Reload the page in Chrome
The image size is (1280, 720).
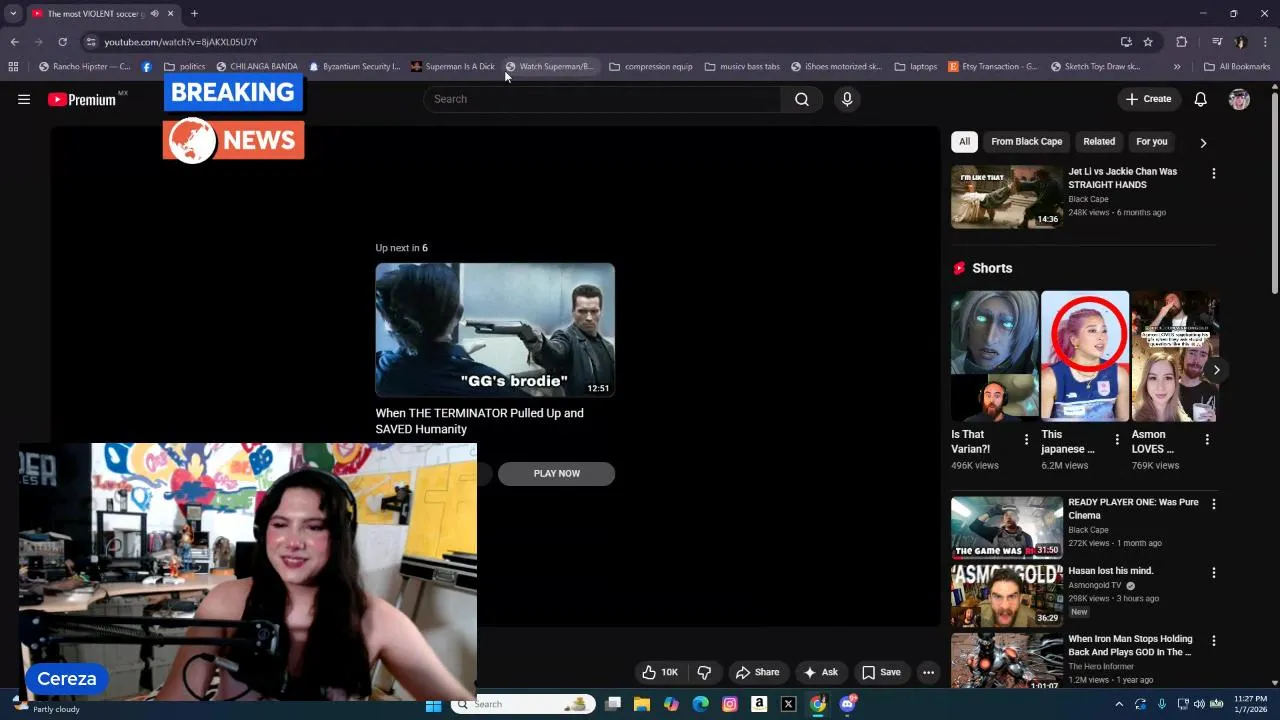click(62, 42)
